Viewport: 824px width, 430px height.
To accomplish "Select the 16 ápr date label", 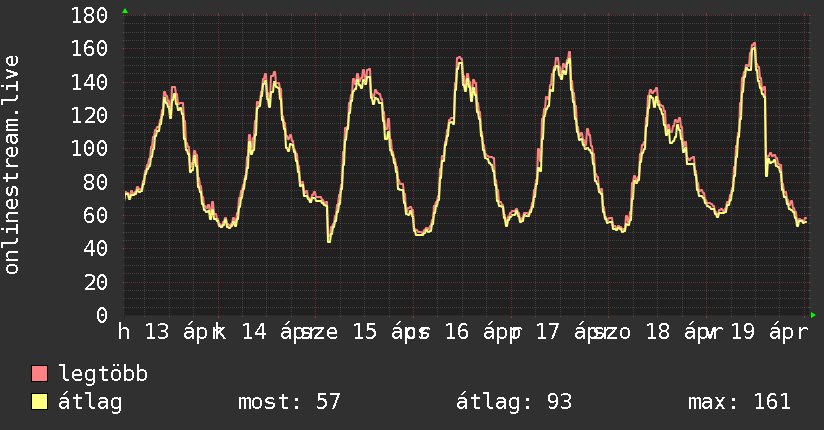I will coord(478,332).
